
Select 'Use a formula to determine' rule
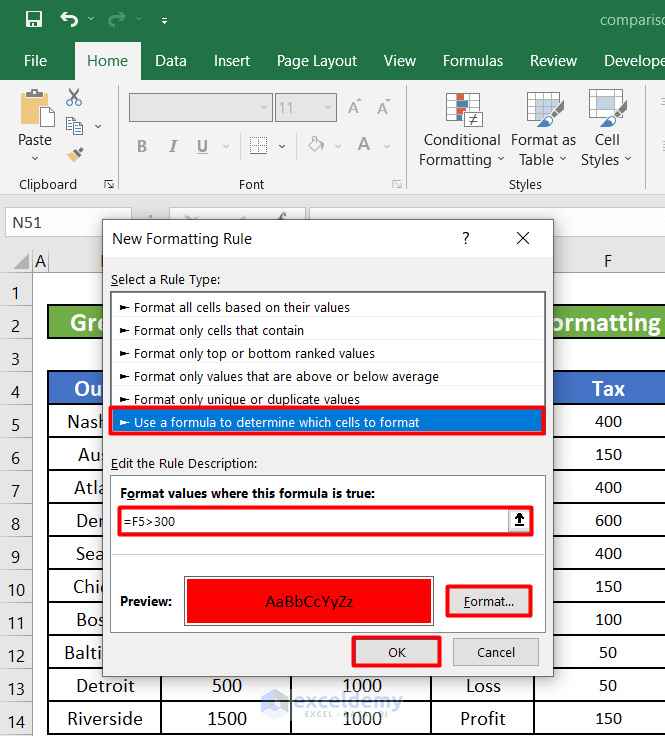pyautogui.click(x=327, y=422)
